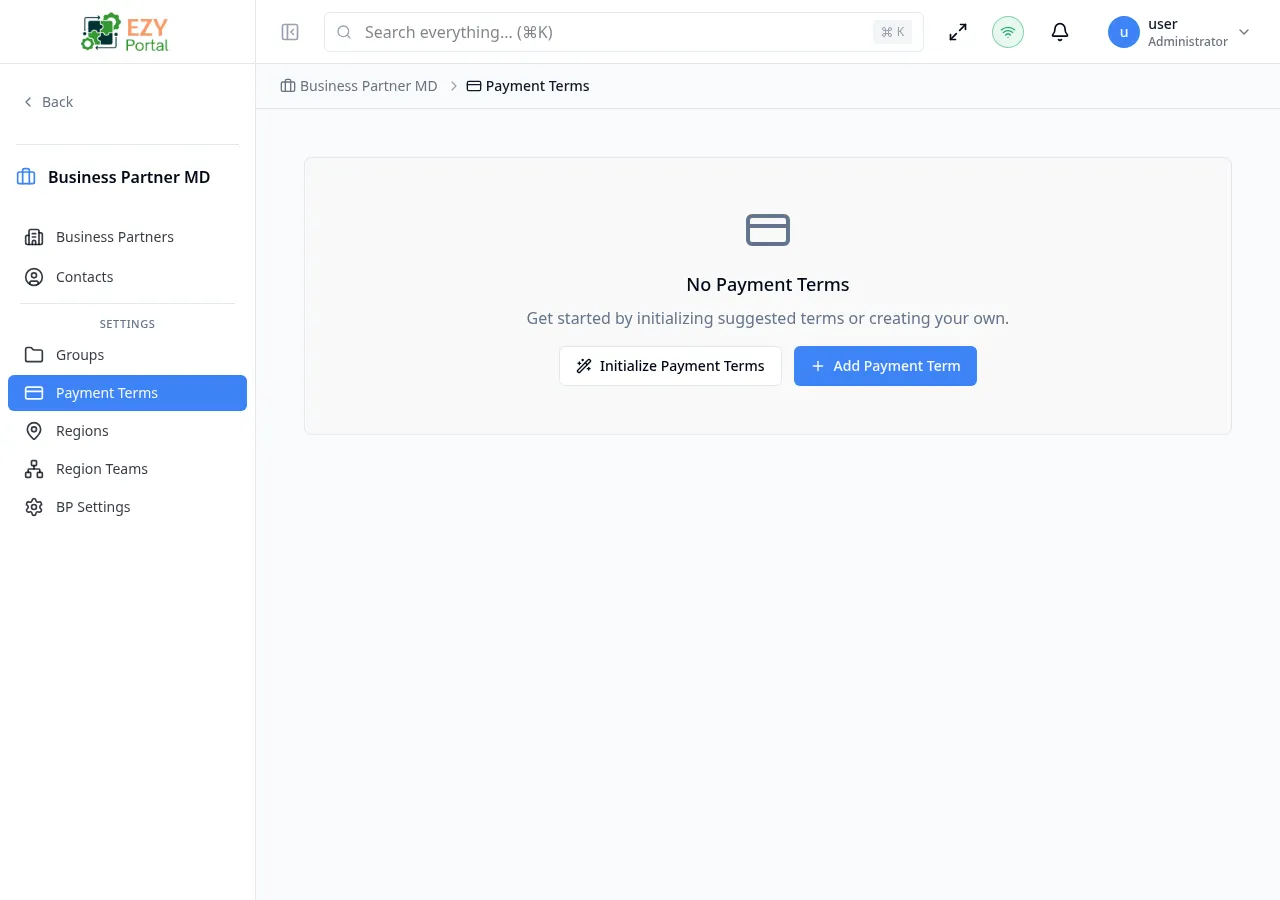Open the user account dropdown chevron
The width and height of the screenshot is (1280, 900).
click(x=1244, y=32)
